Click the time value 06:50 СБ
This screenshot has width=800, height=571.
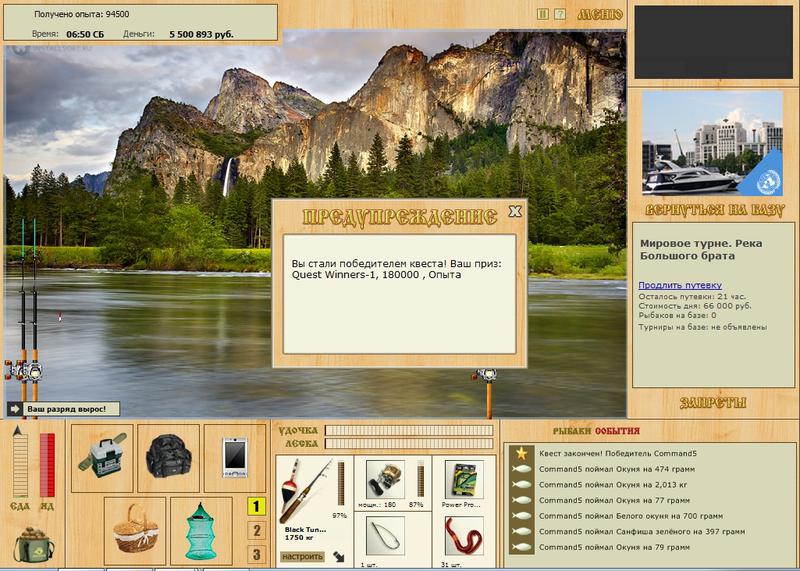pyautogui.click(x=85, y=35)
